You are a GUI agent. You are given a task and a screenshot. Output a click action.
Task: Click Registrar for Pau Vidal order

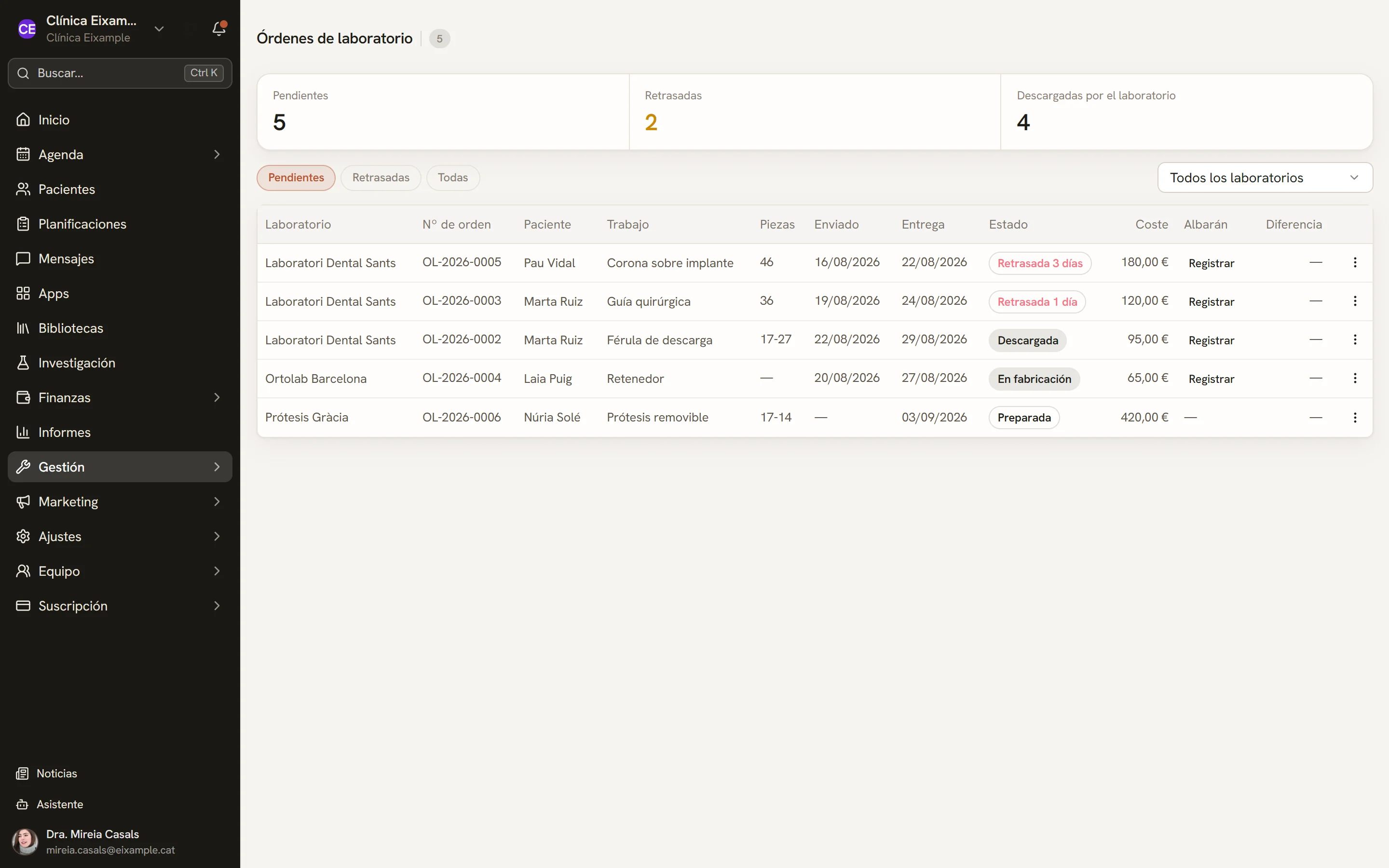[1211, 263]
